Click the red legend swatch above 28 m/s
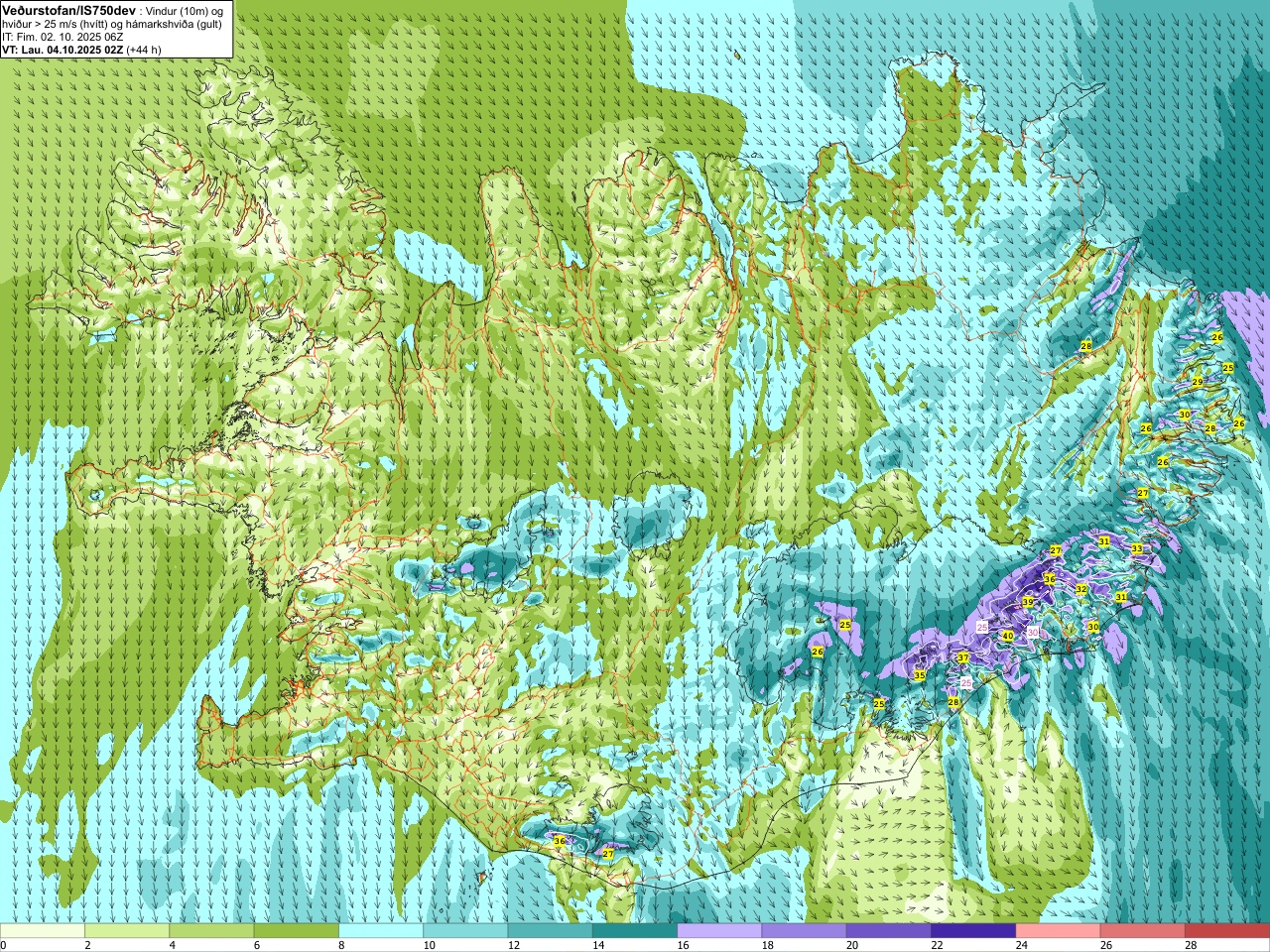Screen dimensions: 1270x952 coord(1227,931)
